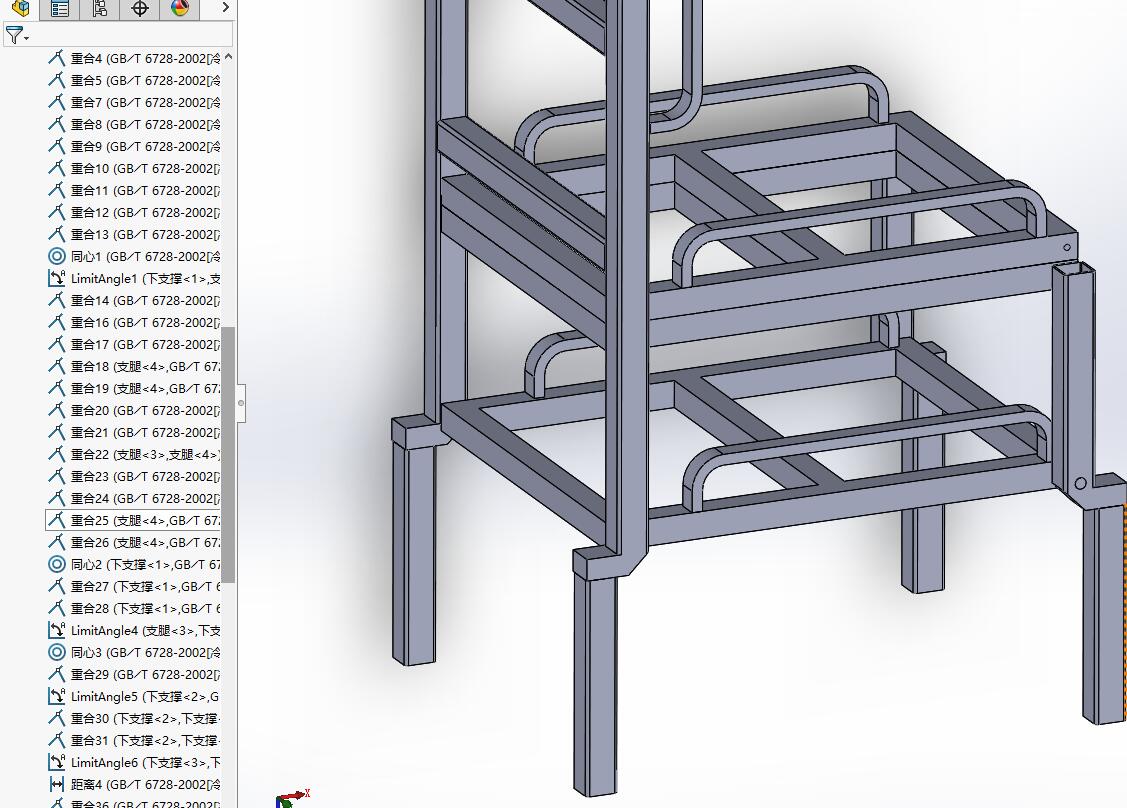Collapse the left panel via its side handle
Screen dimensions: 1127x808
click(x=242, y=403)
